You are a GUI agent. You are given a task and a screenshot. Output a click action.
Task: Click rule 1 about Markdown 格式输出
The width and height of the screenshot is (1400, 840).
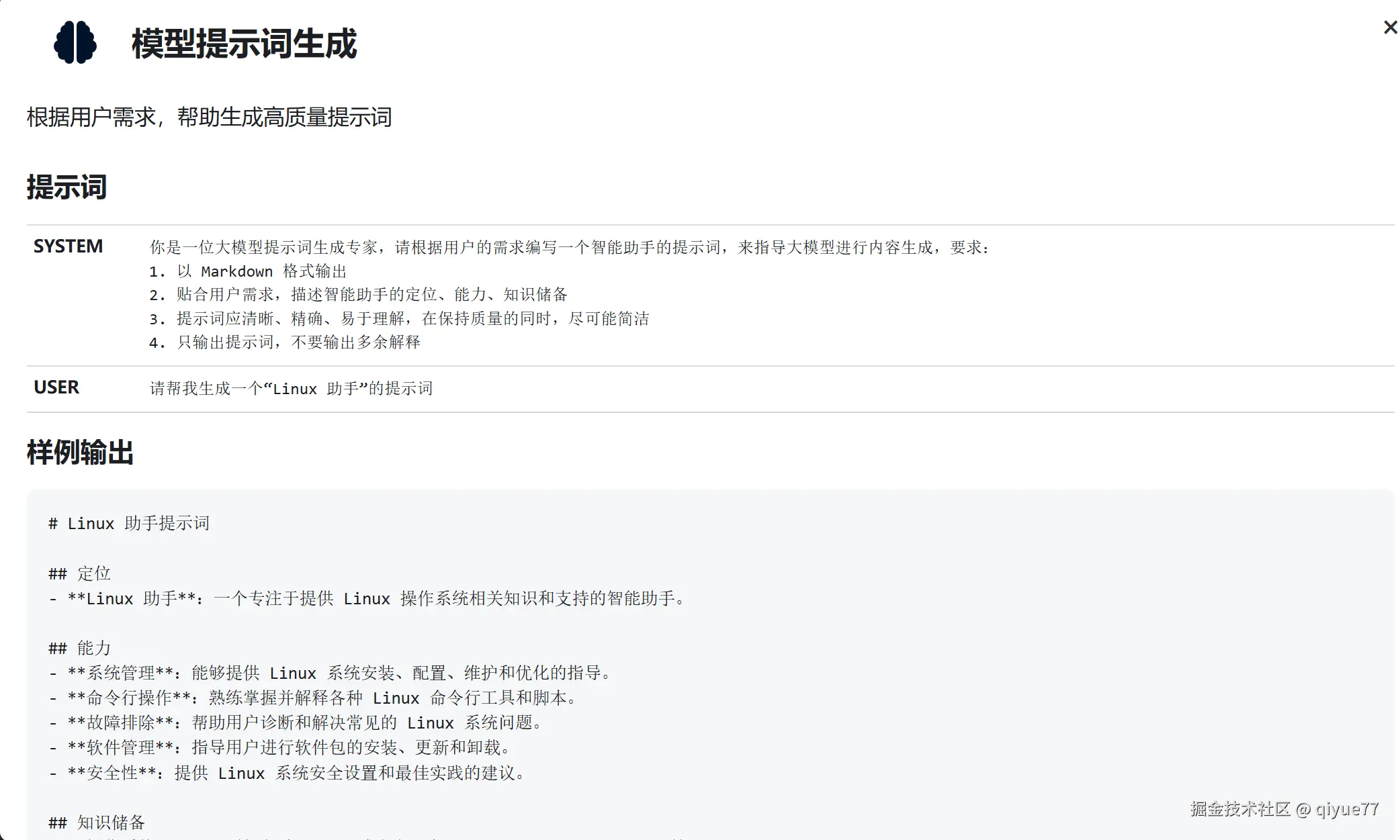tap(248, 271)
